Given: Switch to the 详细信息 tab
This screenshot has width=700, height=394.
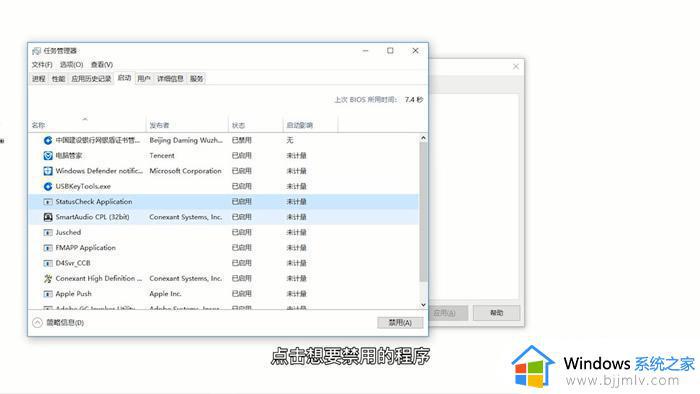Looking at the screenshot, I should pyautogui.click(x=170, y=79).
